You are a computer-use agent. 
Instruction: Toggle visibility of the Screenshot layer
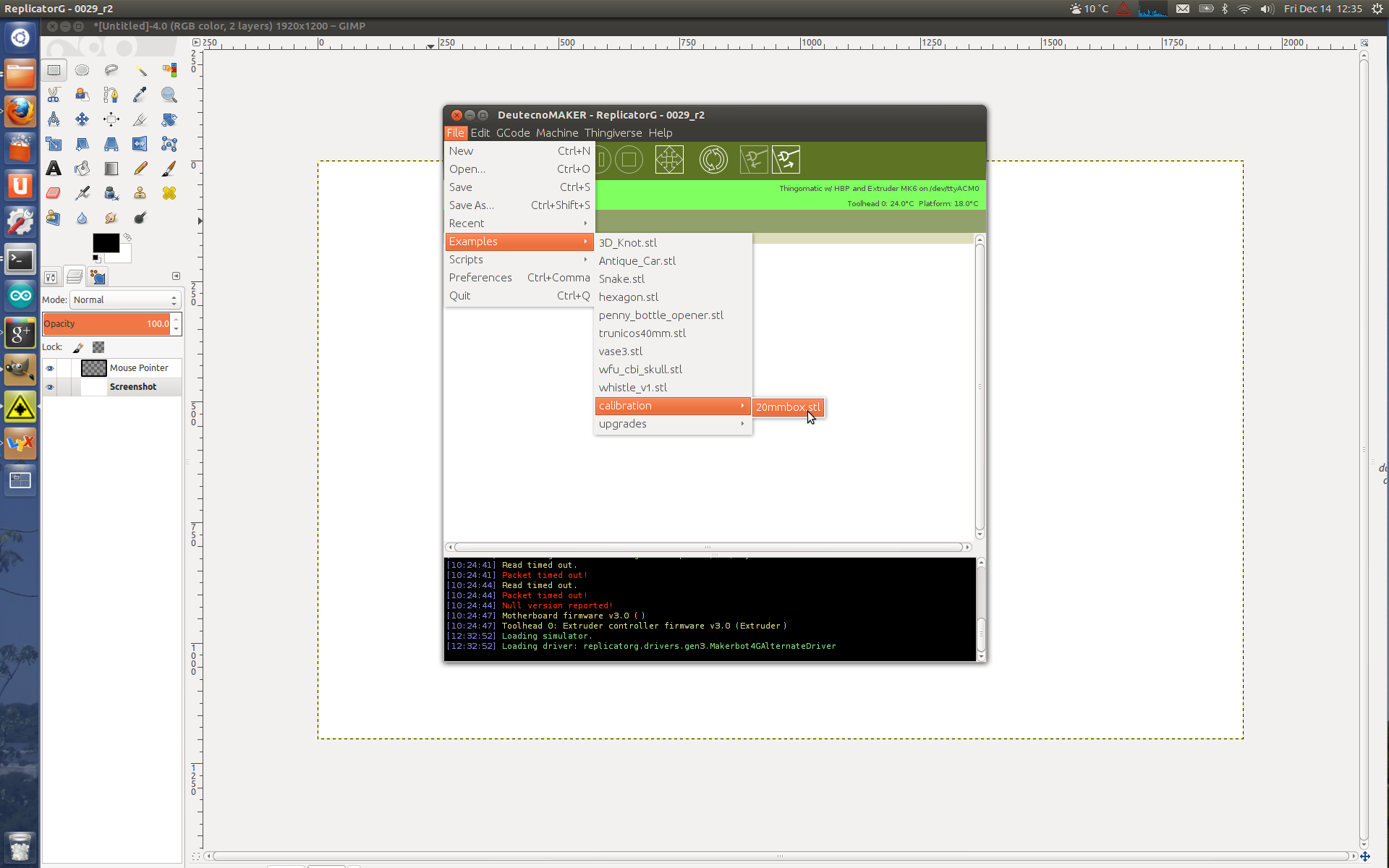50,387
